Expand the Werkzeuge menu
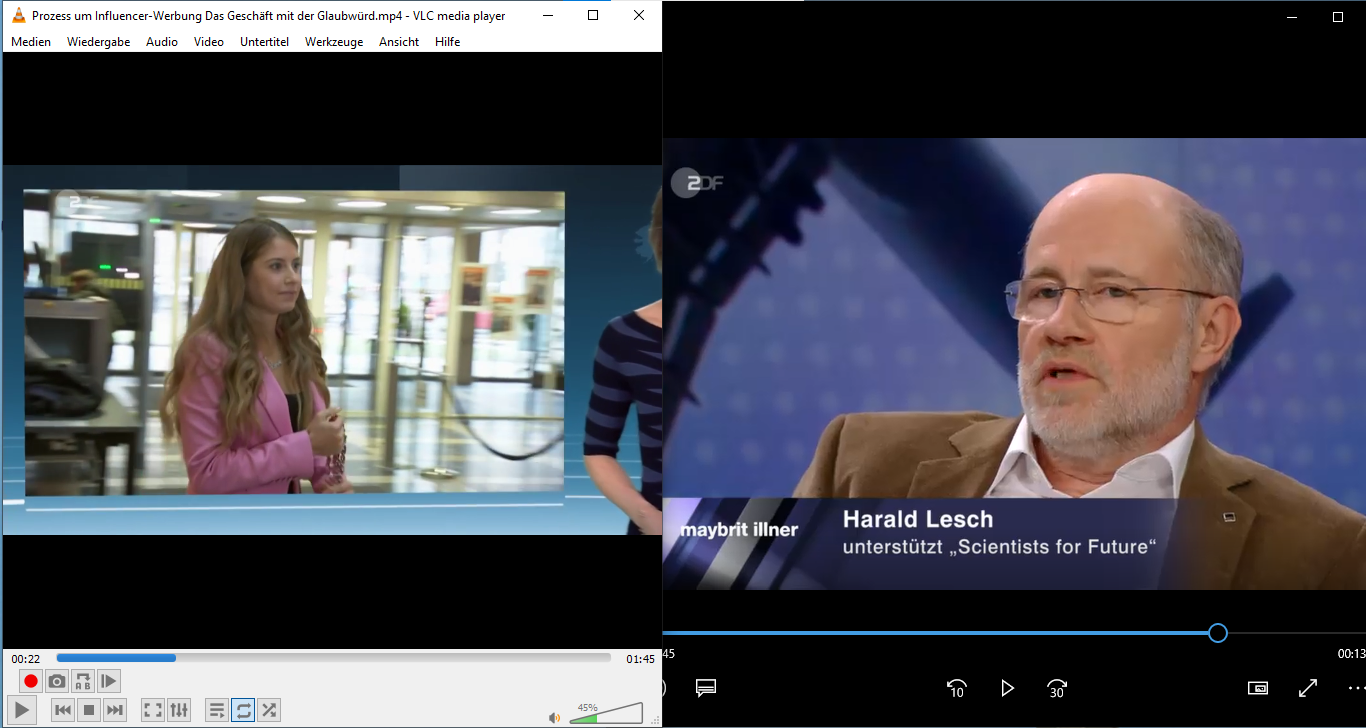Screen dimensions: 1366x728 [x=334, y=42]
